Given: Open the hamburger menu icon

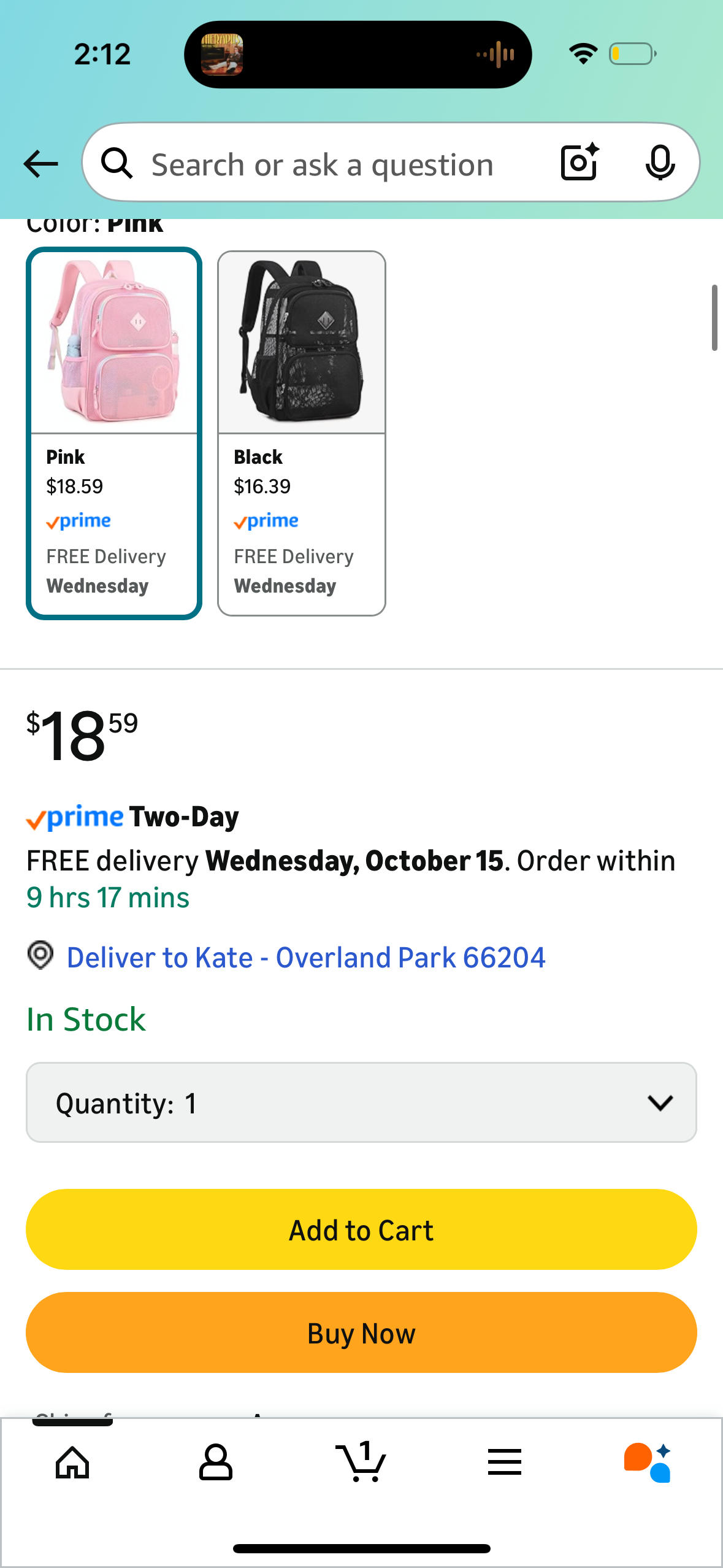Looking at the screenshot, I should (x=505, y=1462).
